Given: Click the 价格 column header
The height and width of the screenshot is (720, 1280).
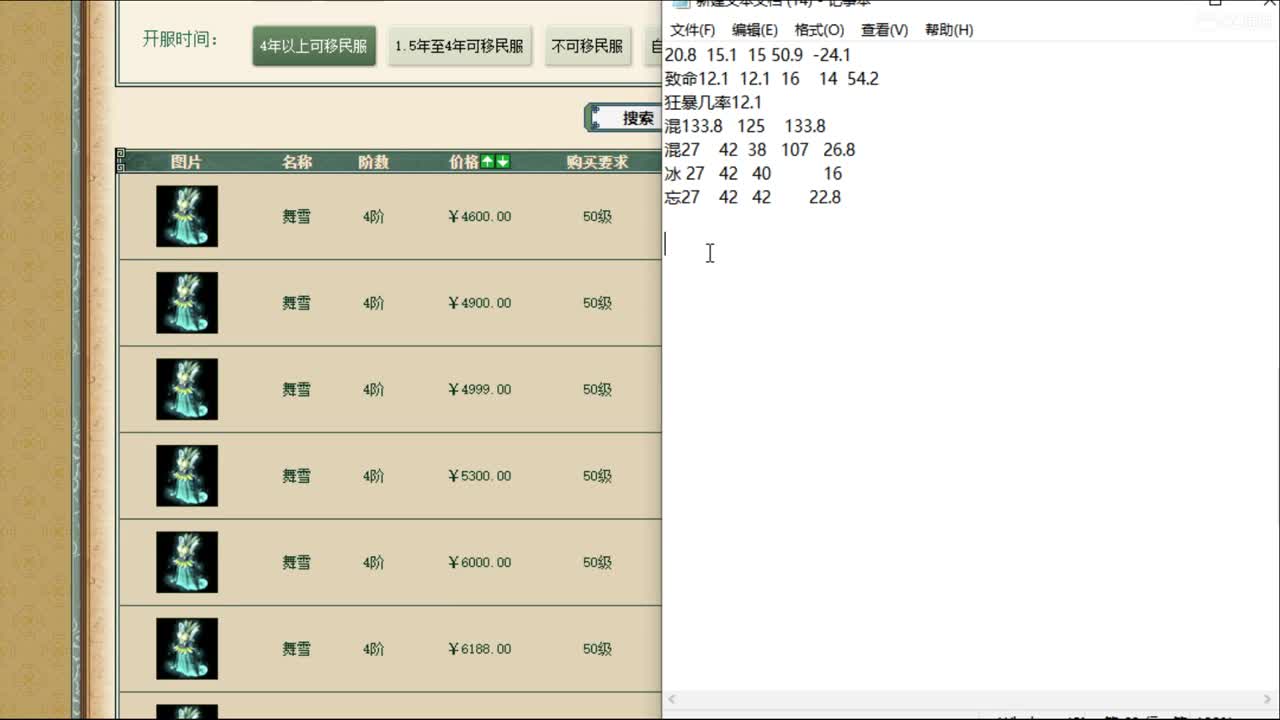Looking at the screenshot, I should [x=464, y=162].
